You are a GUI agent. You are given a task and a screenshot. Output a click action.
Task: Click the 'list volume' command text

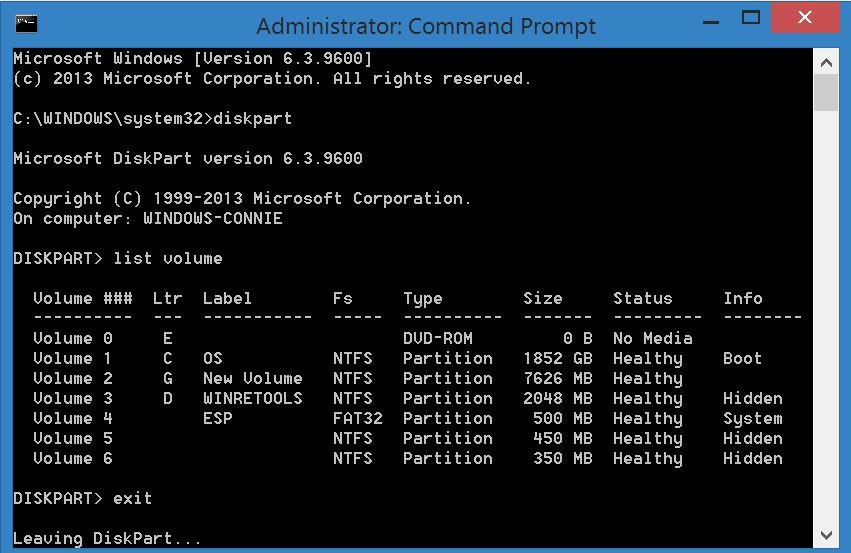167,259
